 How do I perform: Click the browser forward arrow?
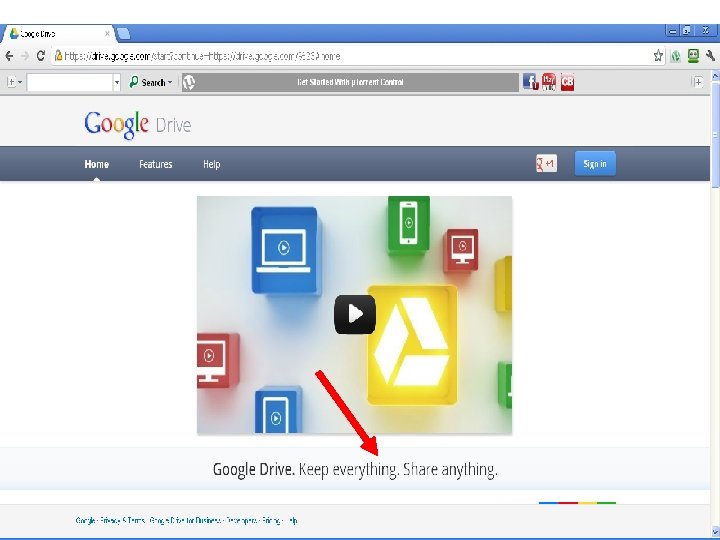[25, 56]
